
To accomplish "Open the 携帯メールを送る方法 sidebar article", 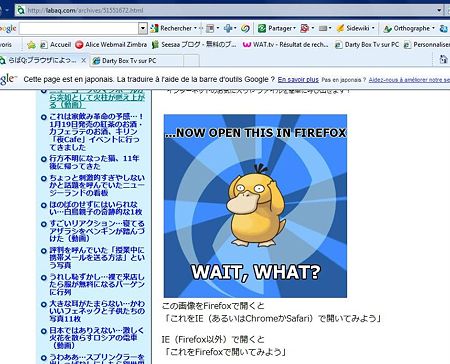I will point(97,258).
